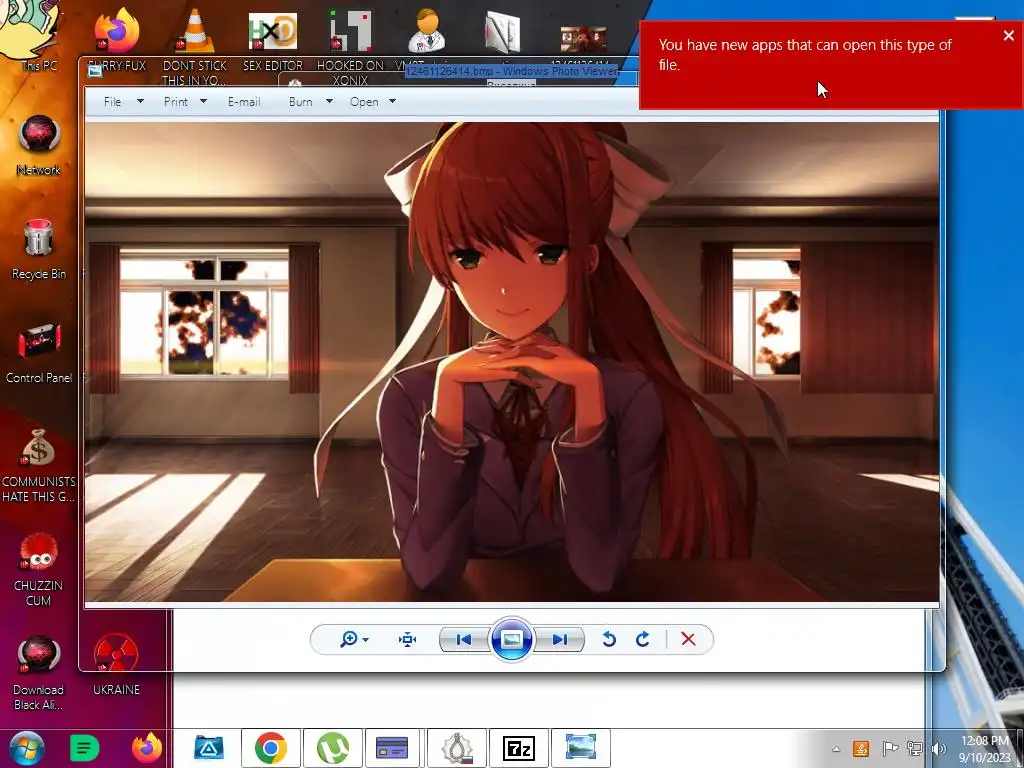This screenshot has width=1024, height=768.
Task: Go to the previous photo
Action: [x=464, y=639]
